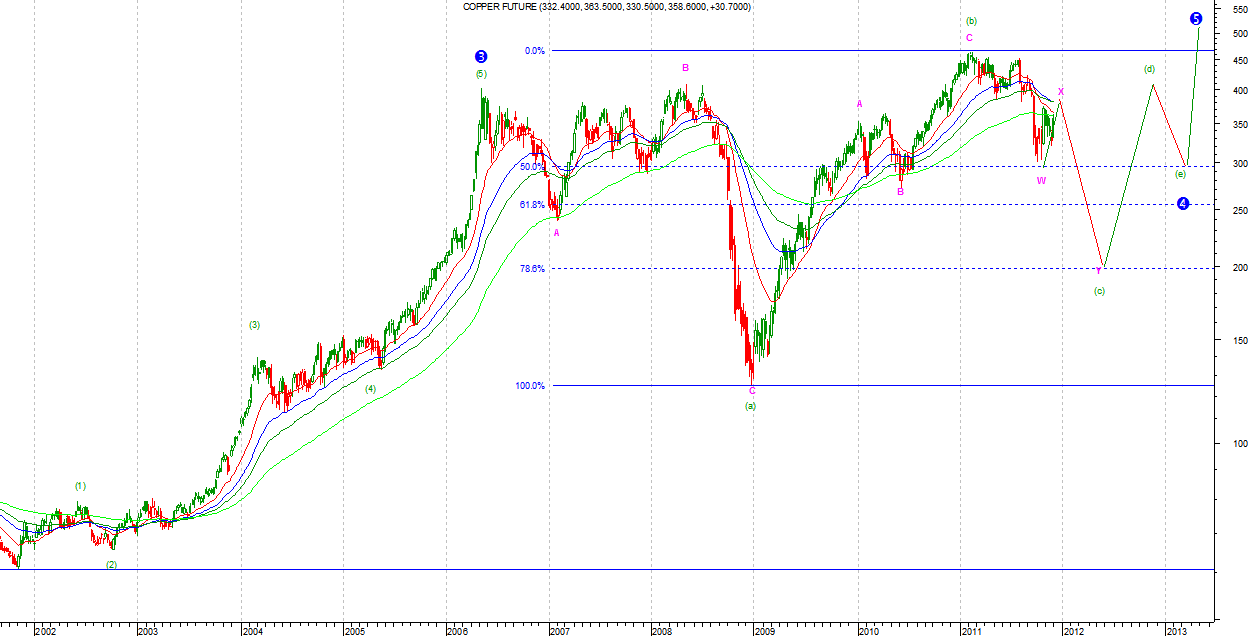Select the magenta W wave label
The image size is (1250, 636).
(1041, 181)
